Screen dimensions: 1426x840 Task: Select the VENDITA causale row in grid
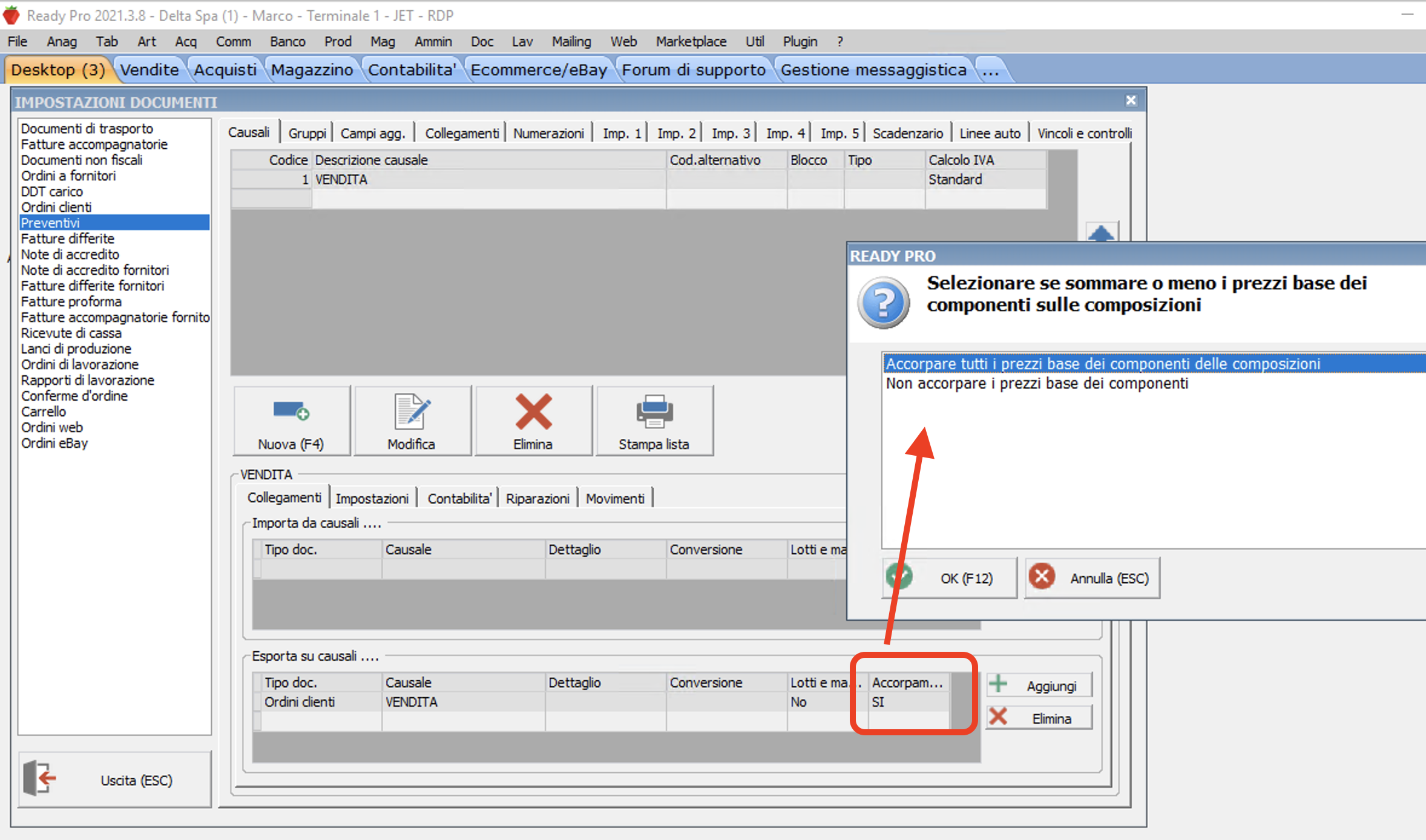(x=639, y=179)
